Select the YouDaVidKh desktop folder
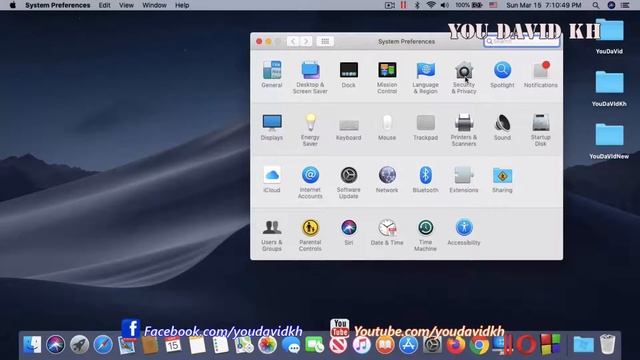640x360 pixels. [x=609, y=89]
